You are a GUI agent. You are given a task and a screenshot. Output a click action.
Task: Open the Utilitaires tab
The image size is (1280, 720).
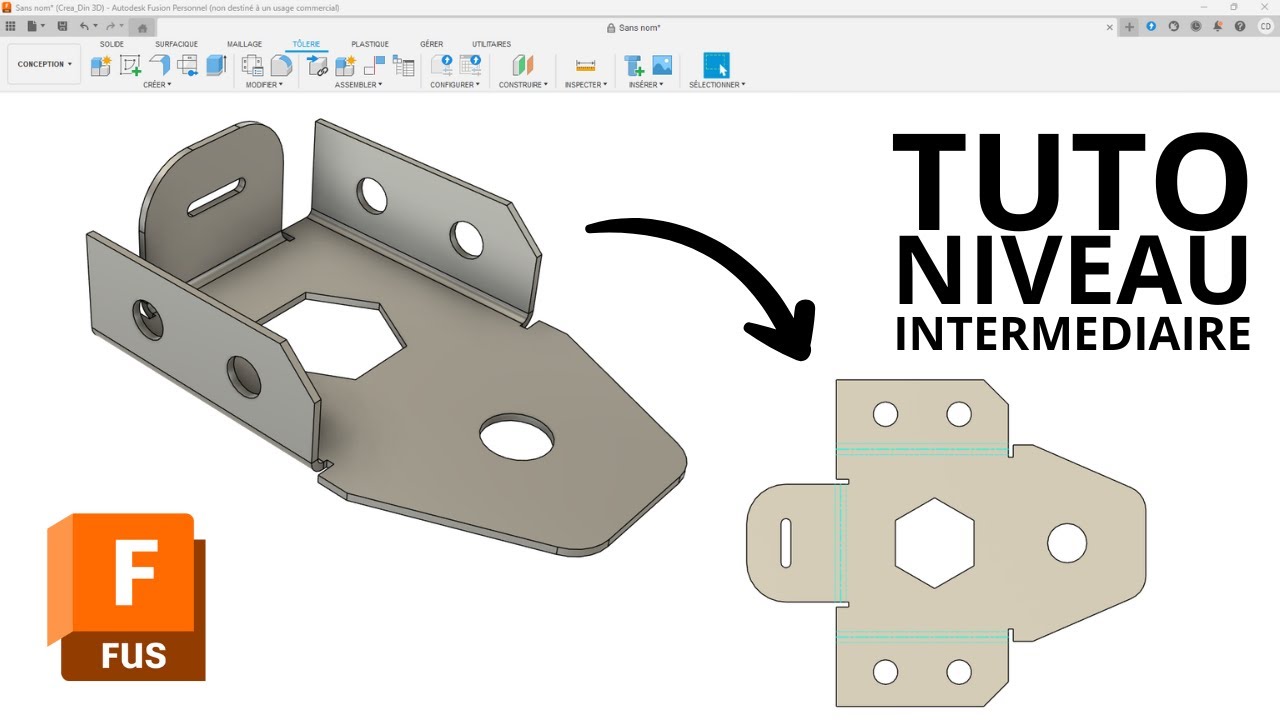[491, 44]
